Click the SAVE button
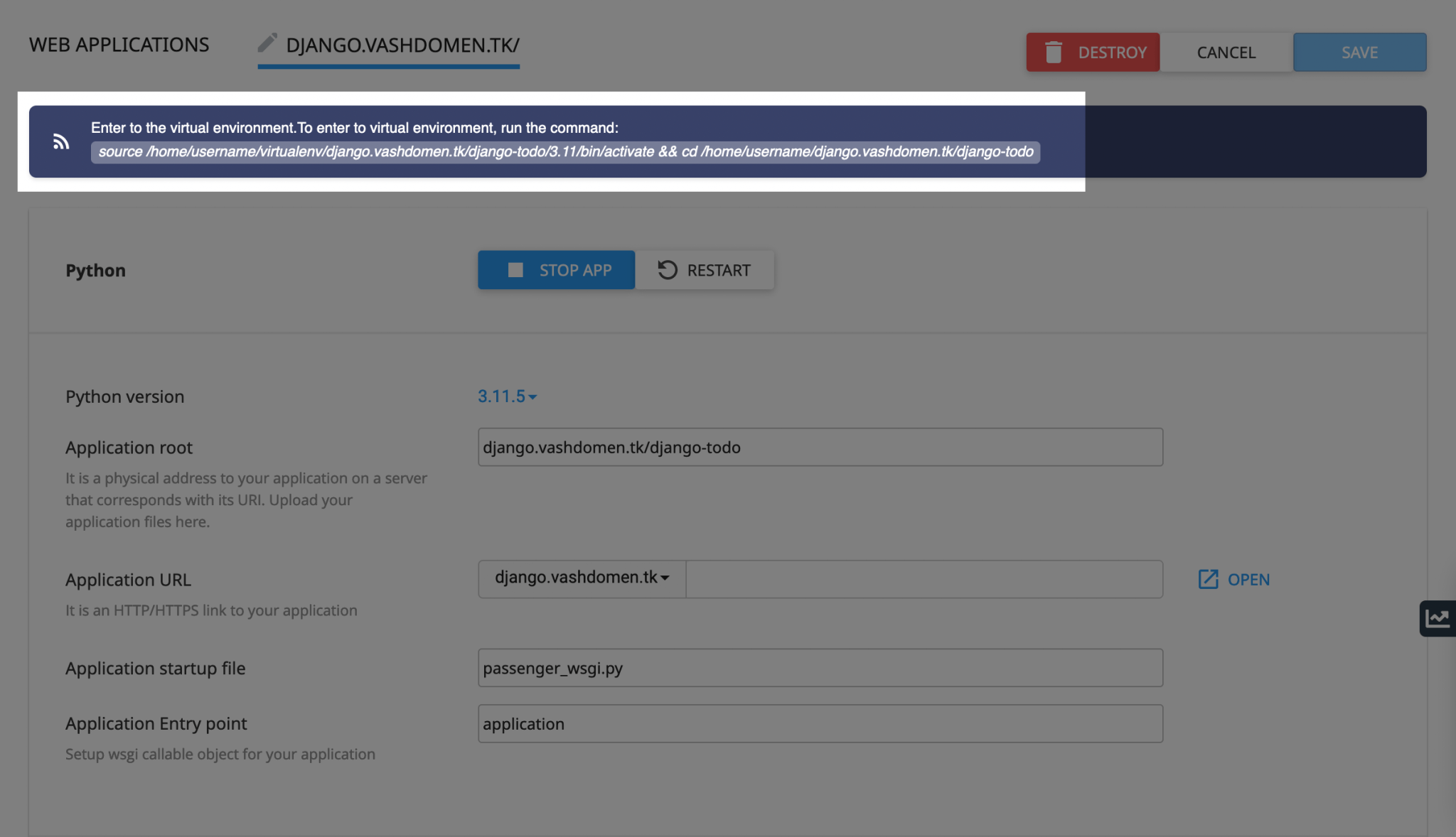The width and height of the screenshot is (1456, 837). [x=1359, y=52]
